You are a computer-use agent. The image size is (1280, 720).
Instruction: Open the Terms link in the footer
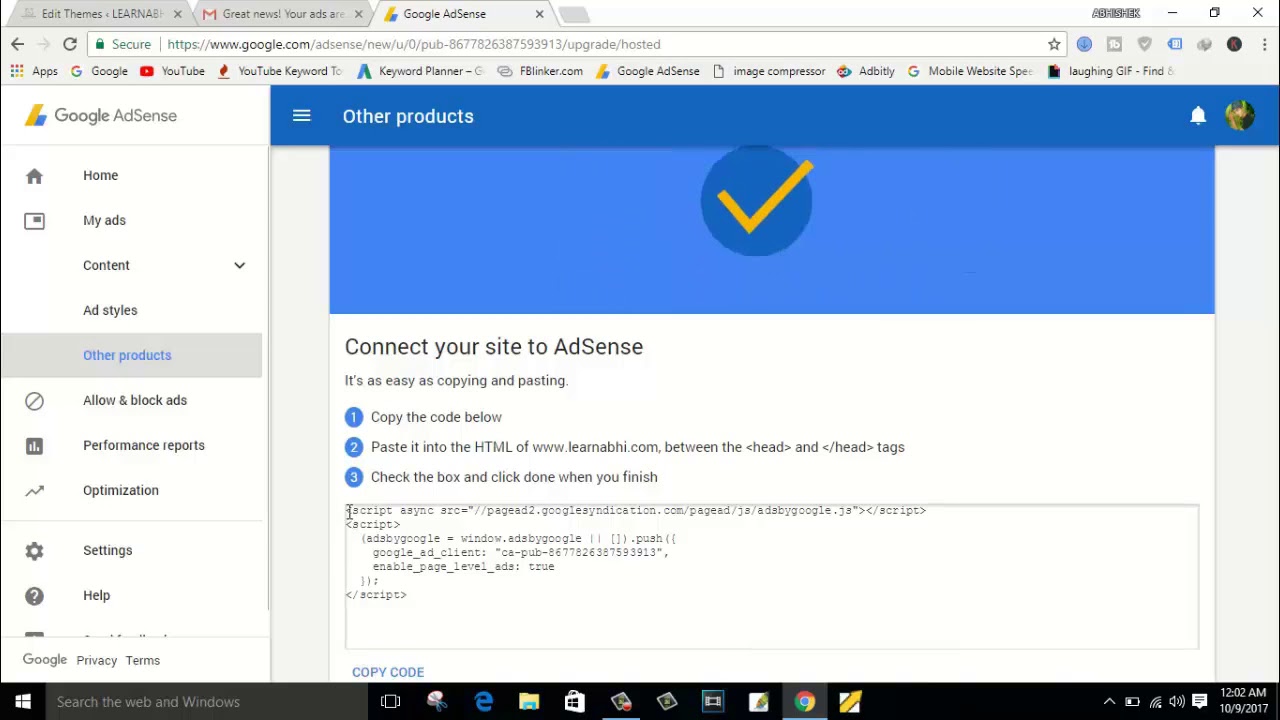[143, 661]
